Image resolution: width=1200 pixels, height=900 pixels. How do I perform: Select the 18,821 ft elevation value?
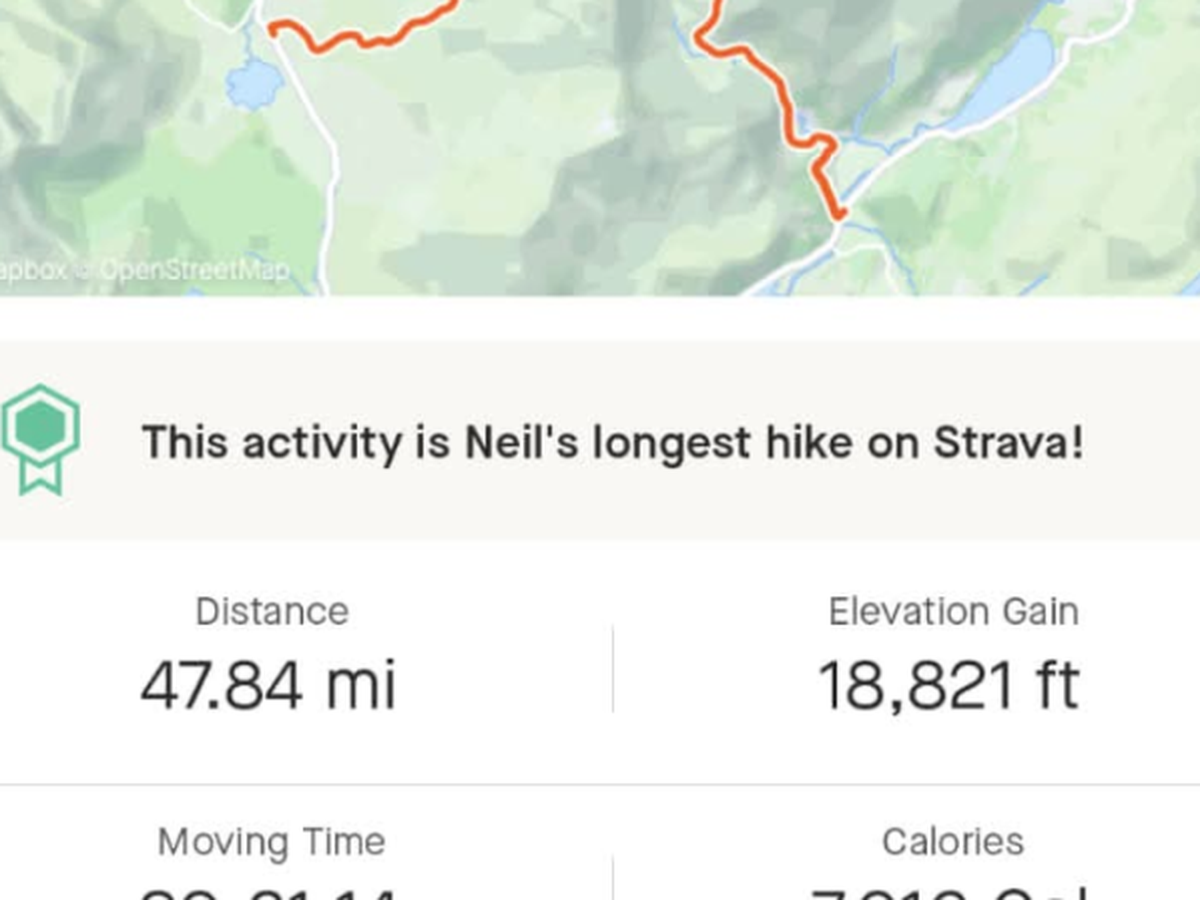click(948, 687)
